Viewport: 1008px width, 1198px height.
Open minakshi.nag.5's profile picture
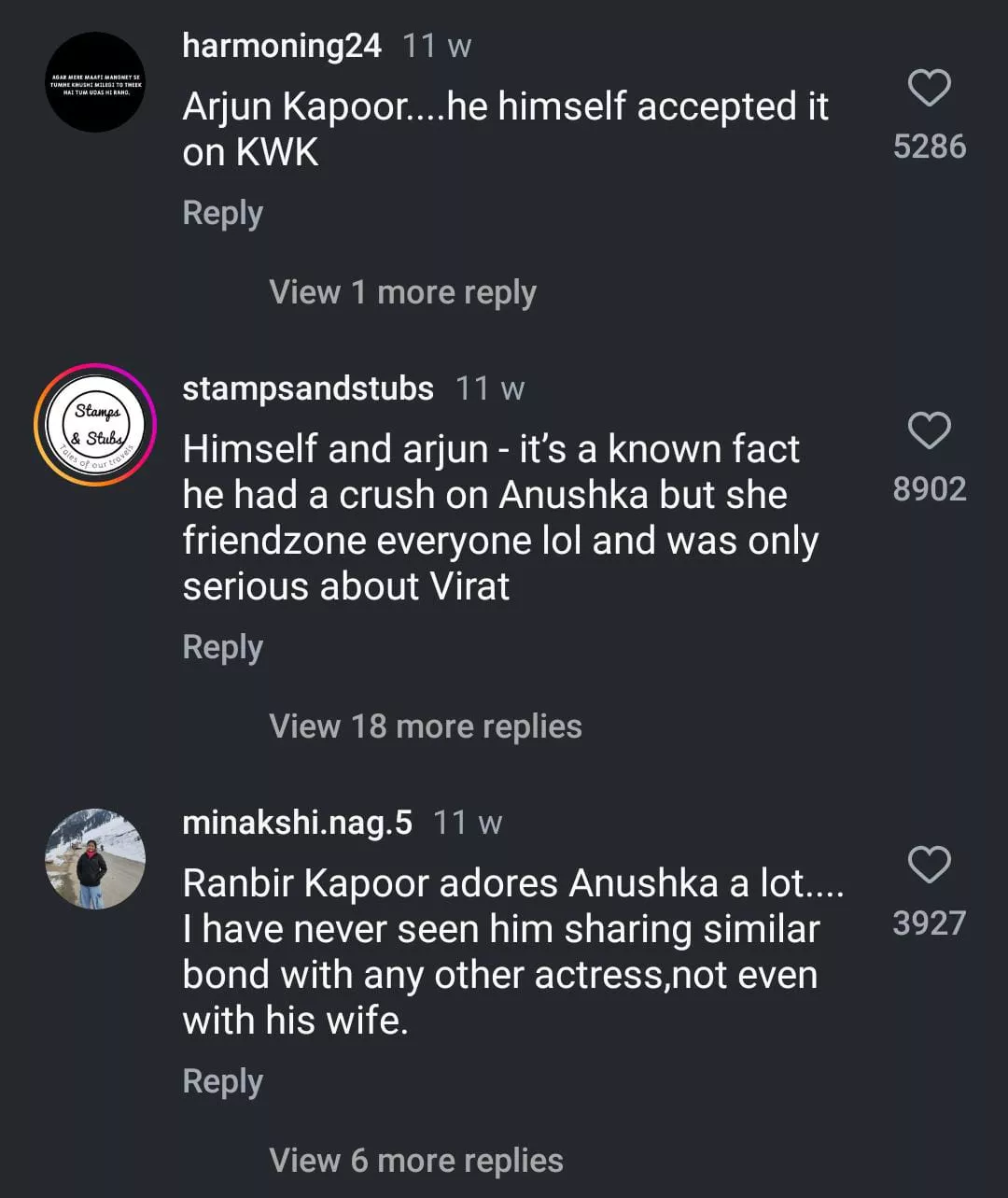click(x=95, y=859)
